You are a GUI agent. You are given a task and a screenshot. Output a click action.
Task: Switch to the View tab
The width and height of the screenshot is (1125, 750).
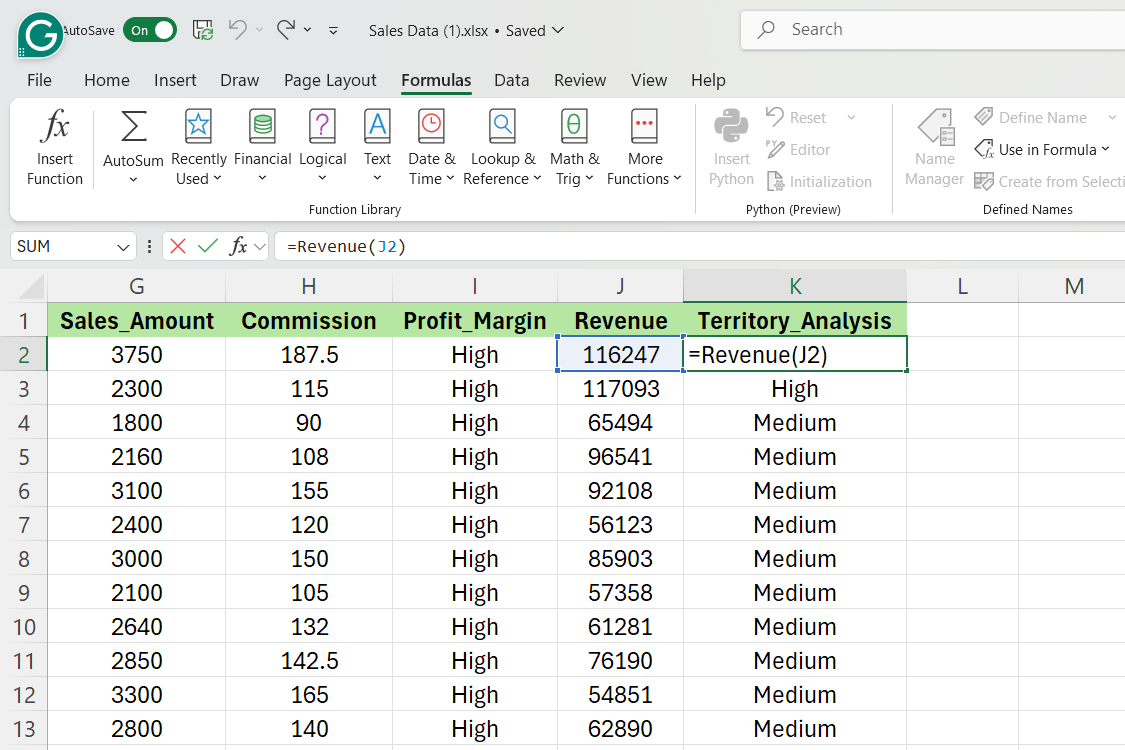click(x=649, y=80)
